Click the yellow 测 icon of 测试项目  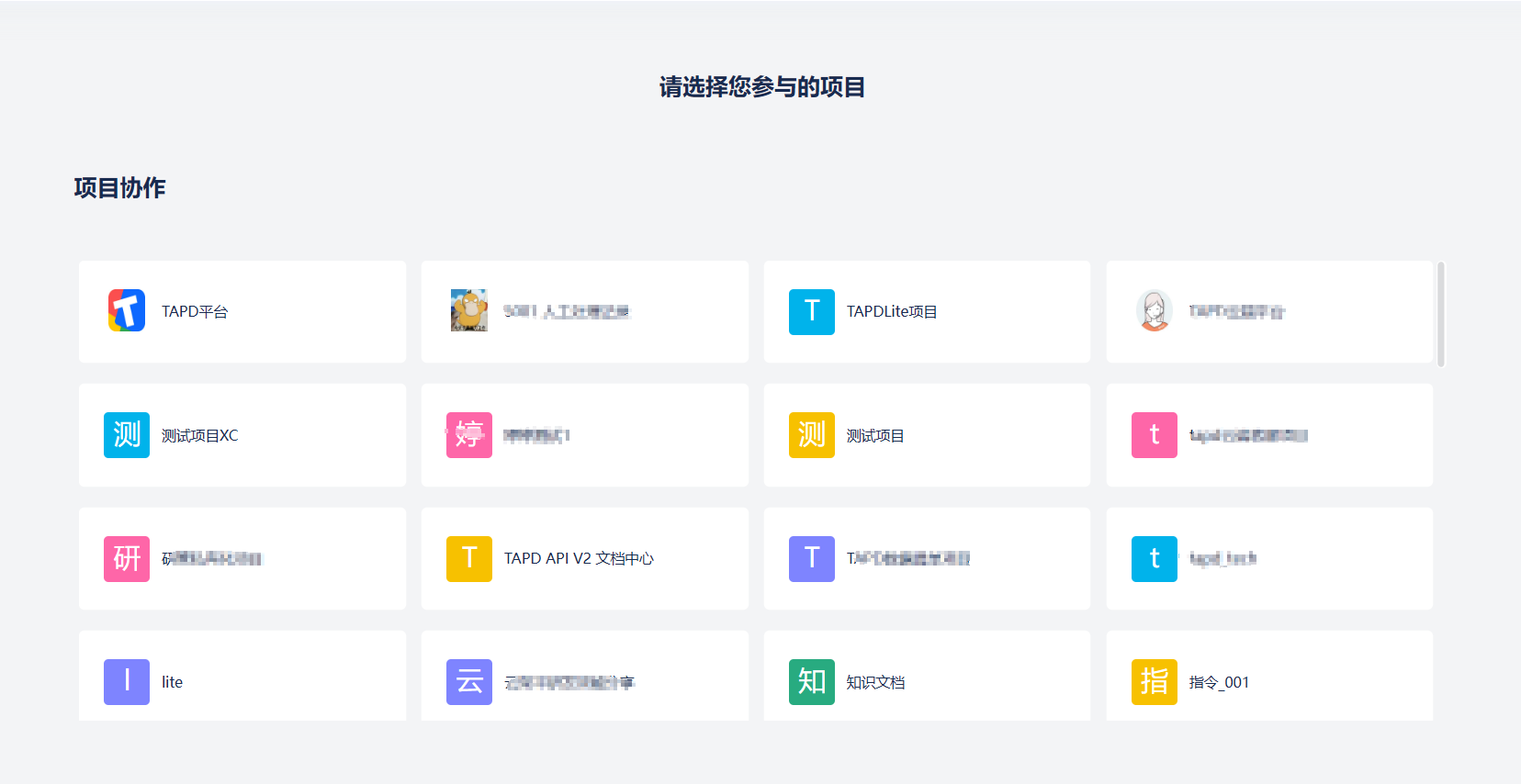[x=812, y=435]
